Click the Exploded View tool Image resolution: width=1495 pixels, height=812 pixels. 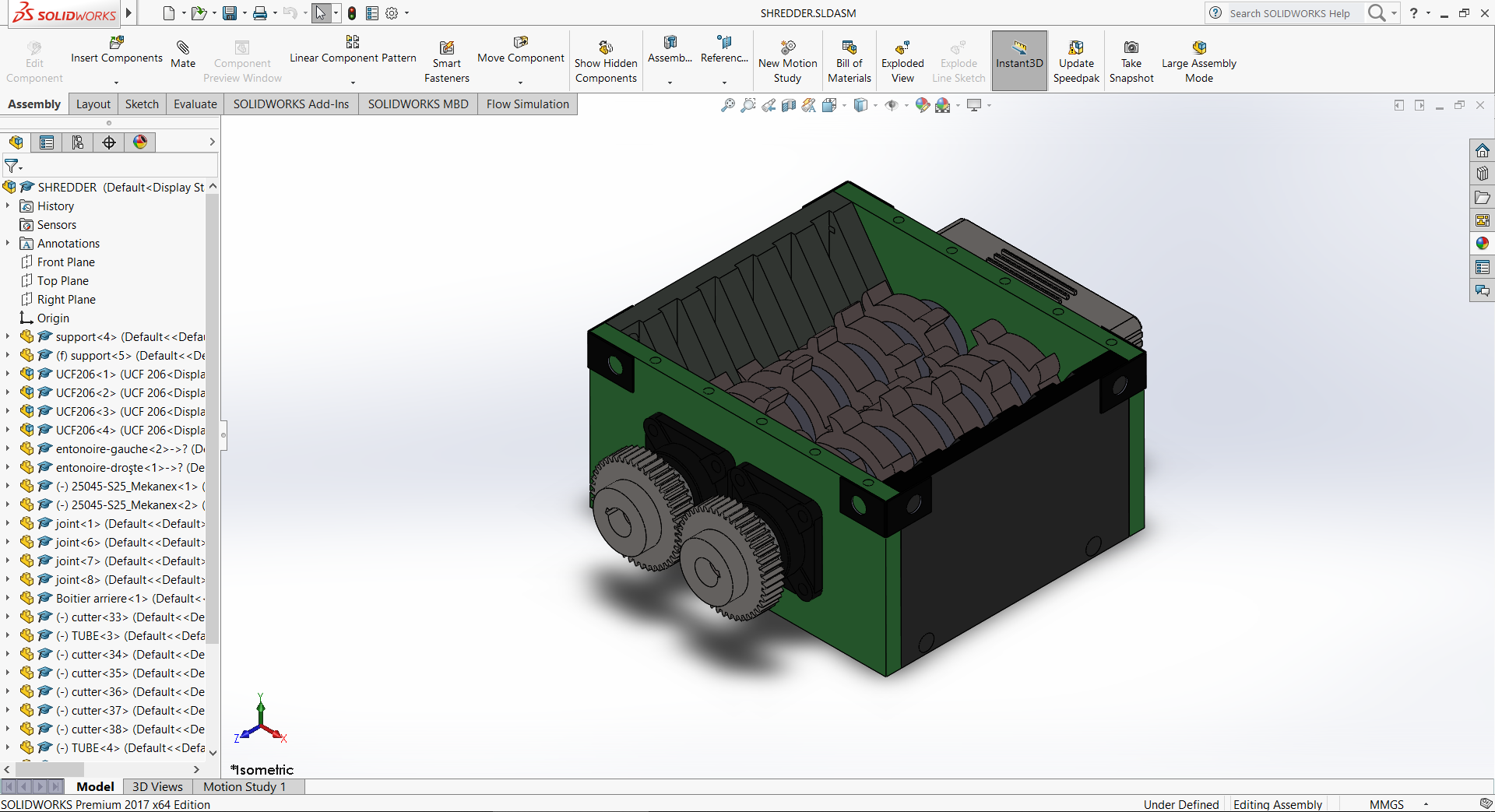(x=902, y=62)
